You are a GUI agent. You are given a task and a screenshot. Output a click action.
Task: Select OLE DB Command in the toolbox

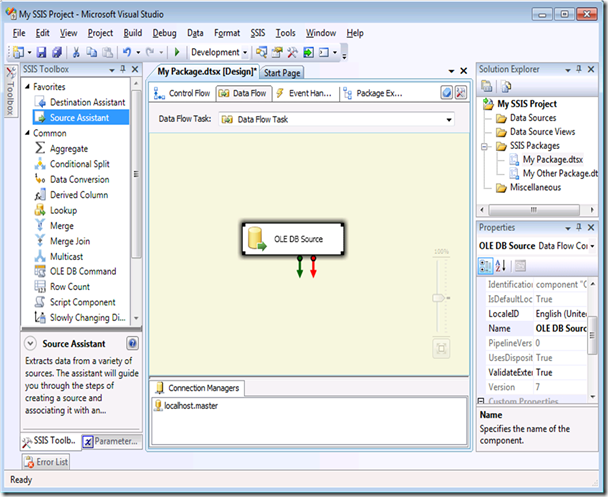pyautogui.click(x=83, y=271)
